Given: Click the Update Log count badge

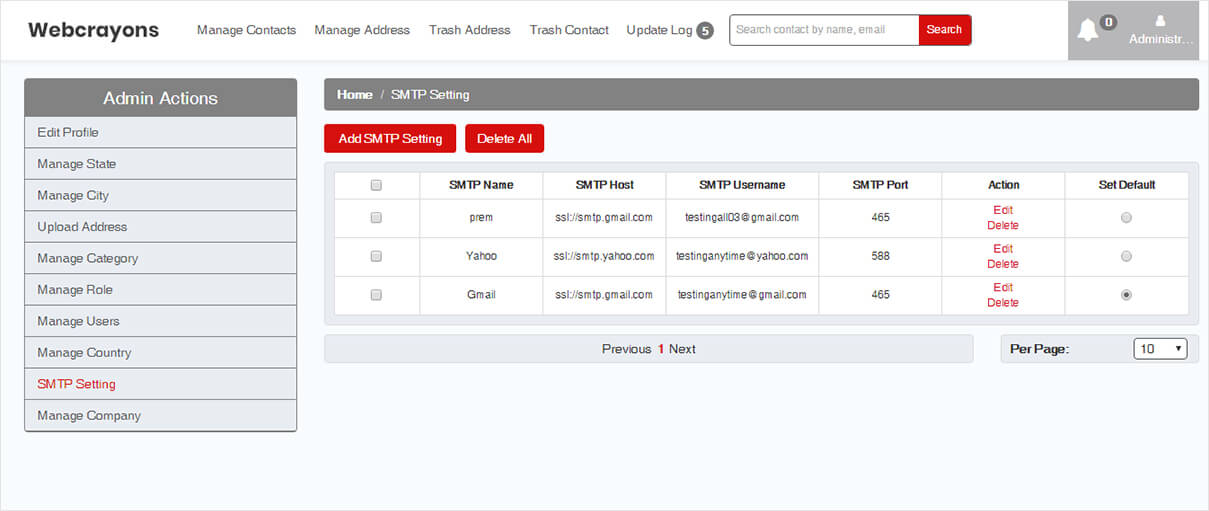Looking at the screenshot, I should pyautogui.click(x=705, y=31).
